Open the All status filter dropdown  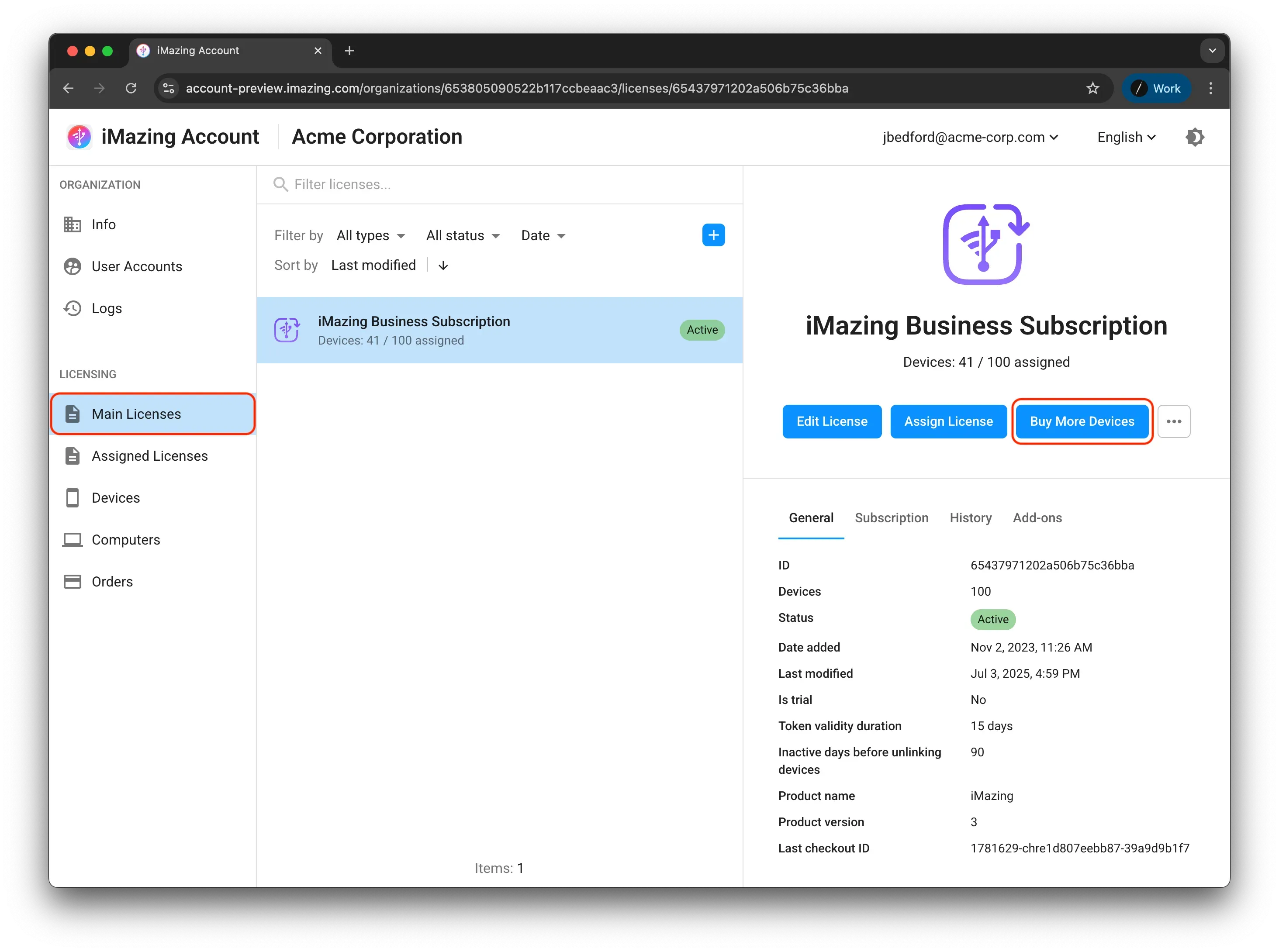(462, 236)
